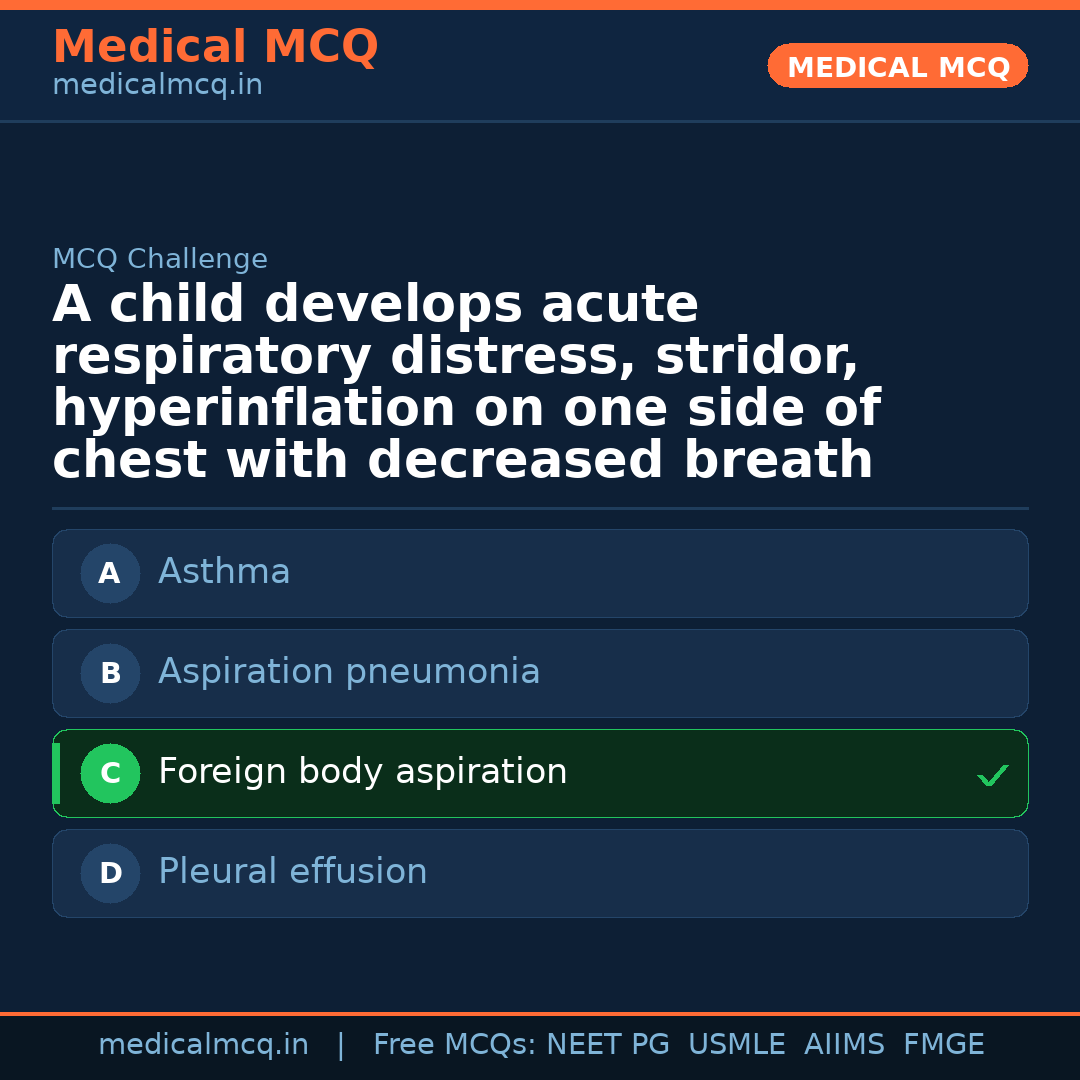This screenshot has height=1080, width=1080.
Task: Click the AIIMS footer text
Action: point(844,1045)
